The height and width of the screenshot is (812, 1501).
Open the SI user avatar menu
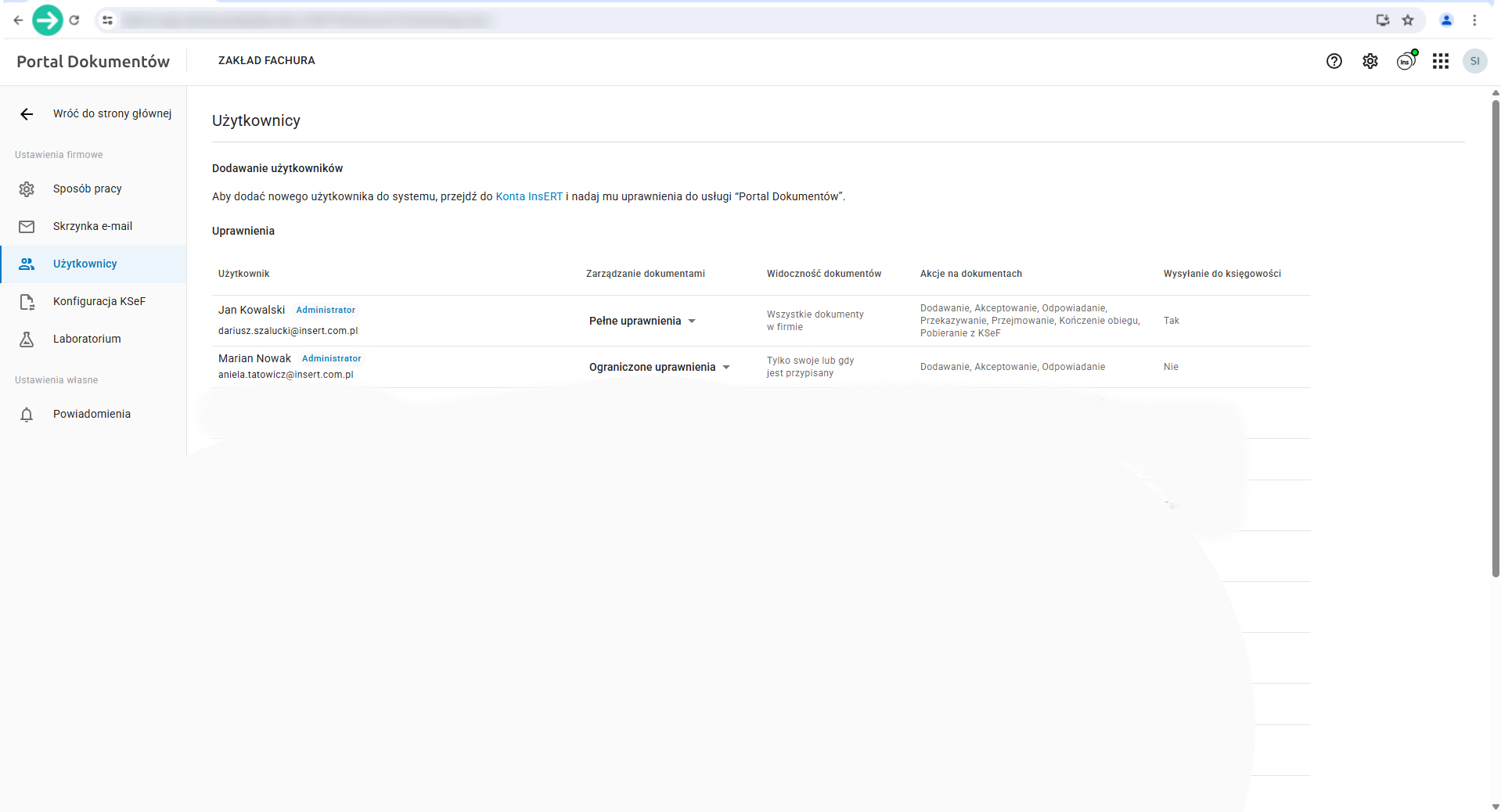1474,61
